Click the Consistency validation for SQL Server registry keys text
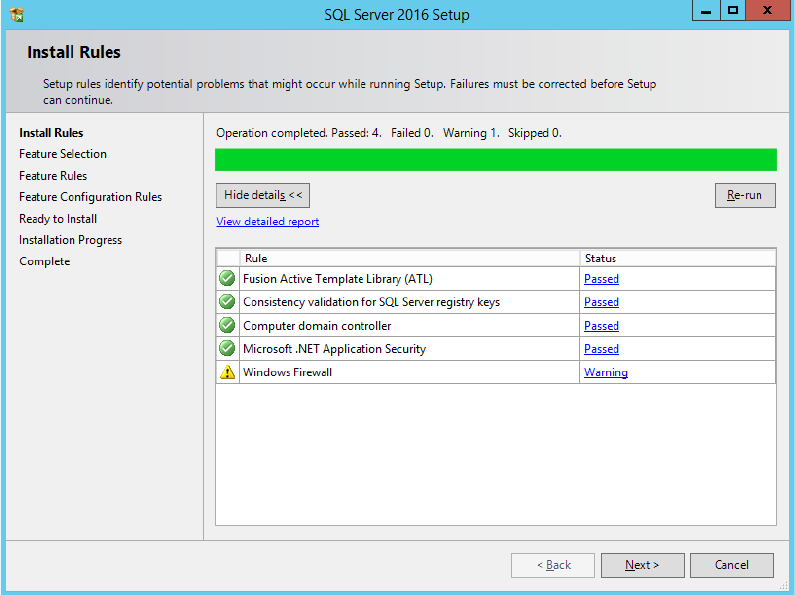The width and height of the screenshot is (795, 595). pos(372,302)
